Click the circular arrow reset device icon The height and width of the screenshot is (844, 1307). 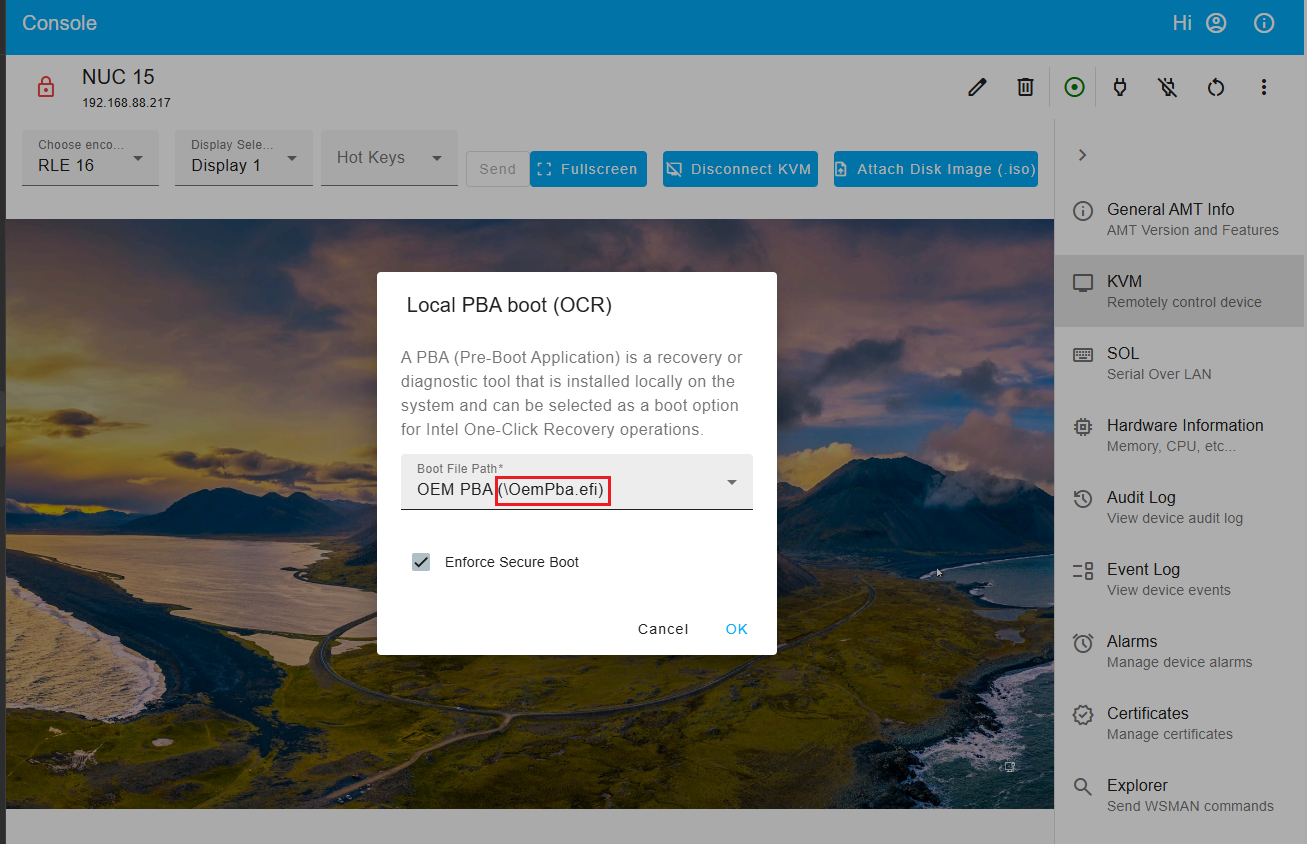(1216, 88)
